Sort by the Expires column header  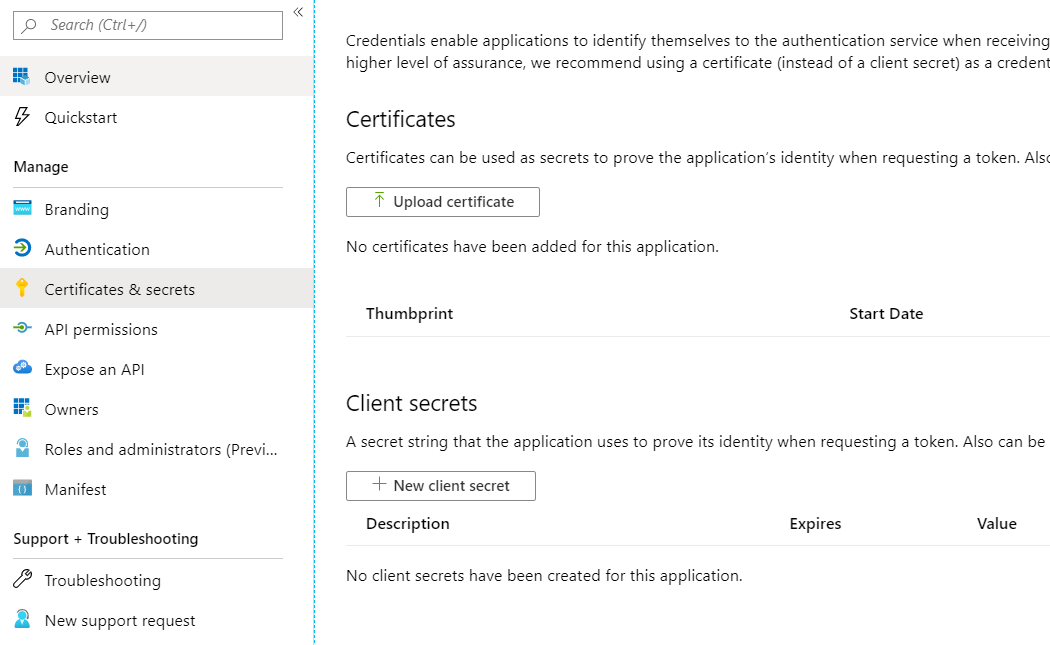click(x=815, y=523)
